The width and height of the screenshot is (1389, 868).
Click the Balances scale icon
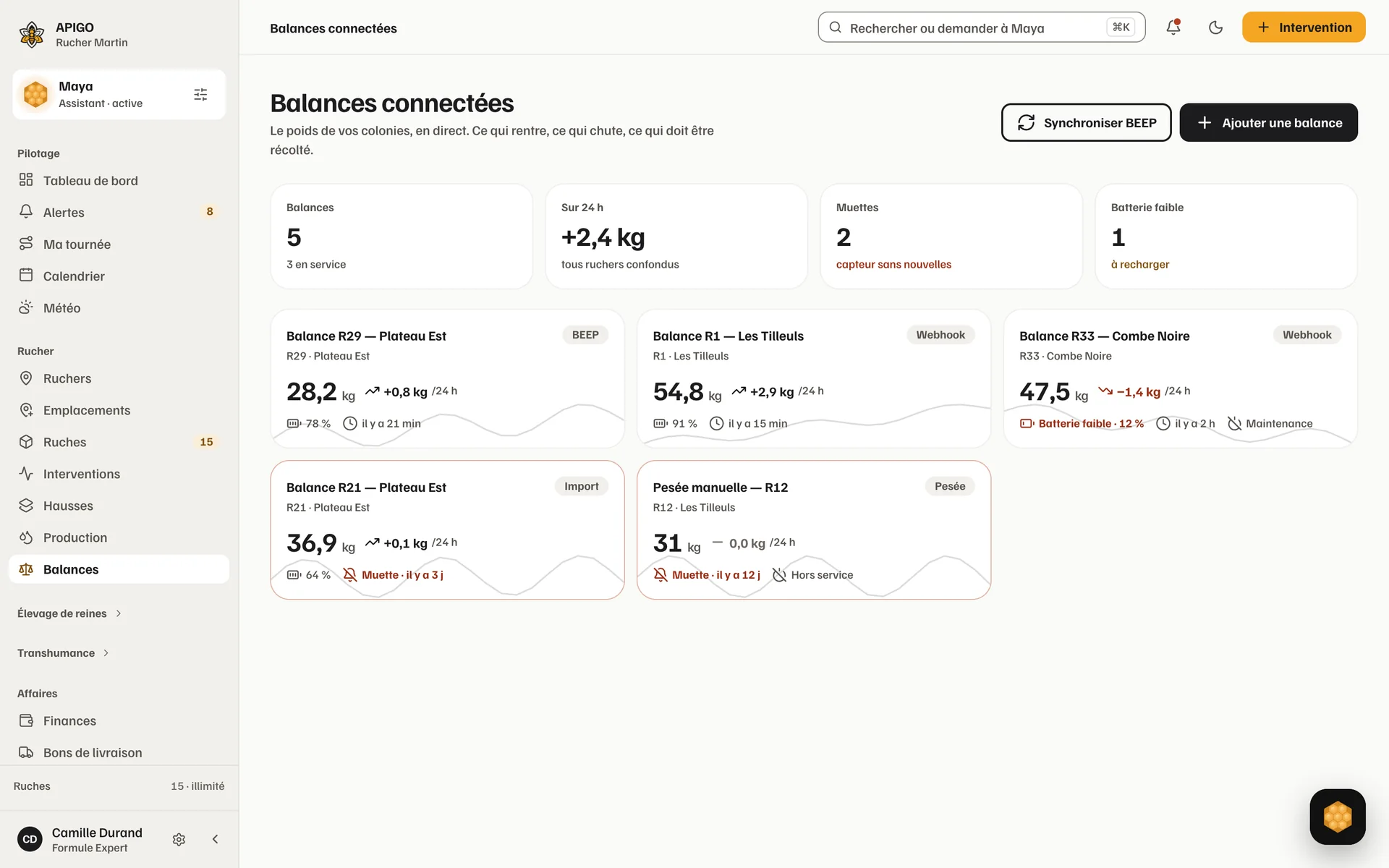26,569
